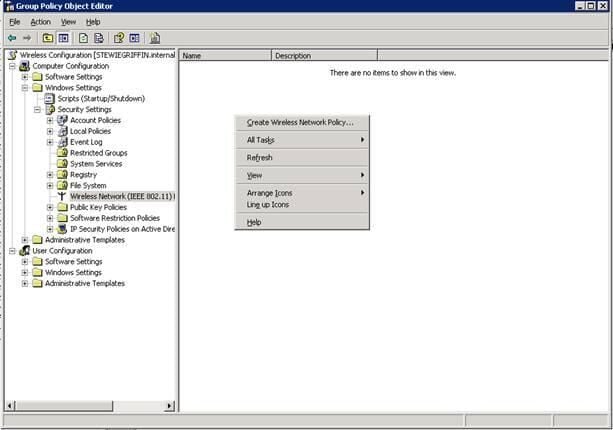Expand Software Settings under Computer Configuration

(25, 77)
